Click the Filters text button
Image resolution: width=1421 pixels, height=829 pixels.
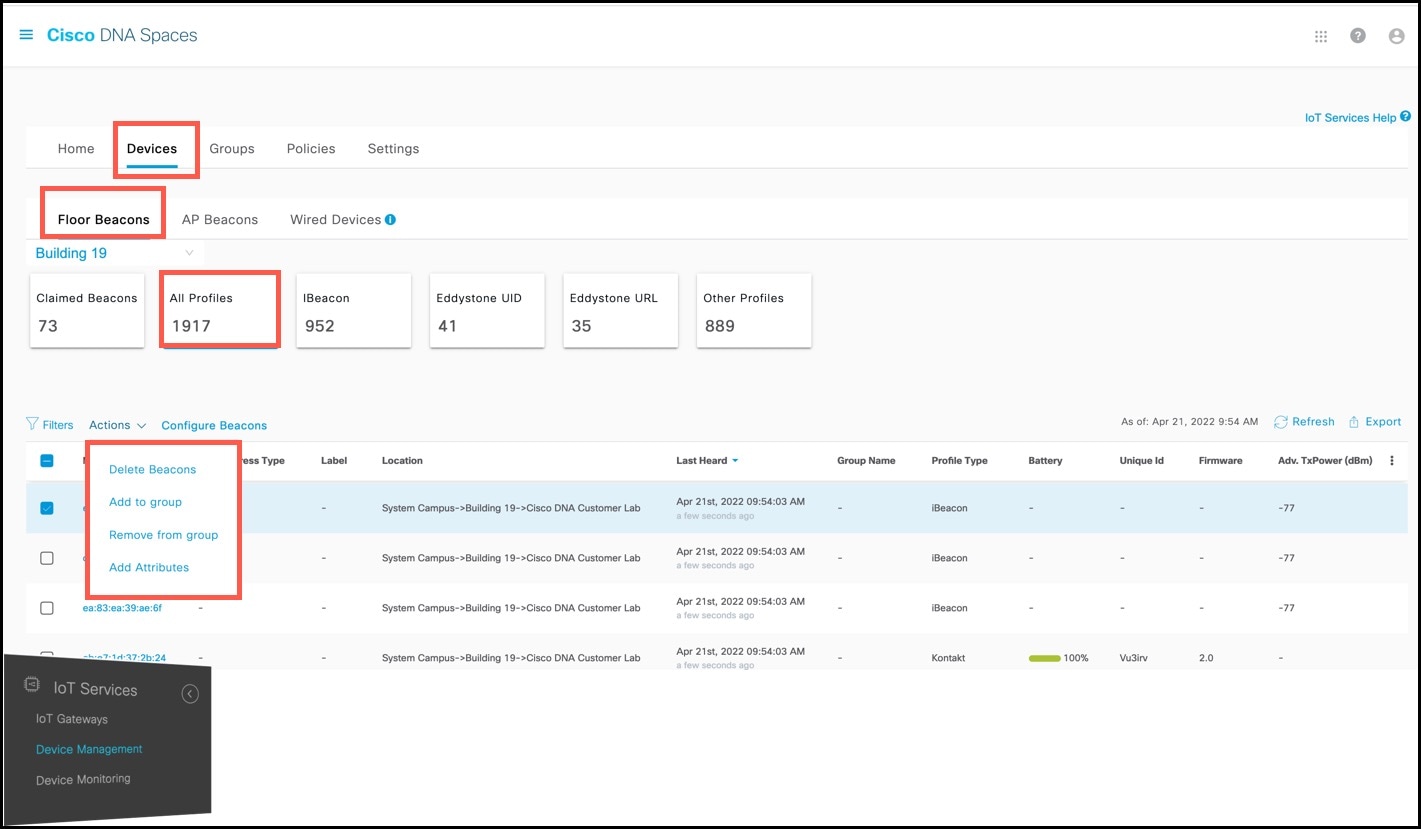(x=58, y=425)
